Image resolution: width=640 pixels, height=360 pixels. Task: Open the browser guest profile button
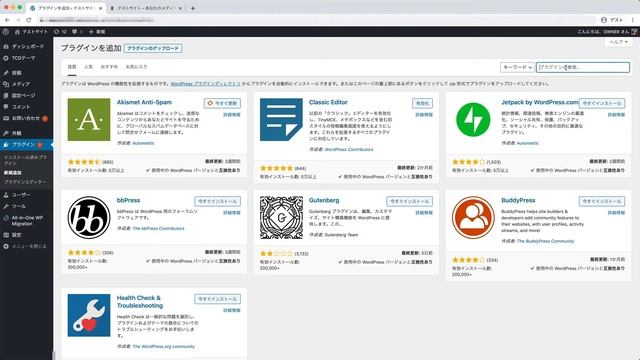(x=612, y=20)
